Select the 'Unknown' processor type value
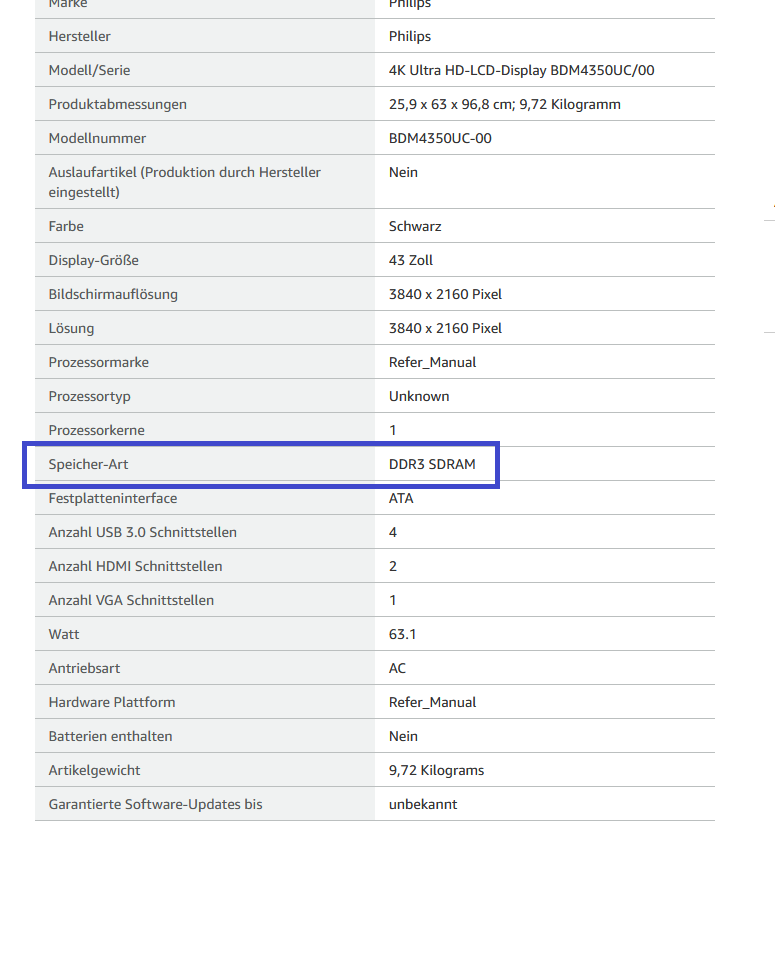The image size is (775, 960). [x=419, y=396]
